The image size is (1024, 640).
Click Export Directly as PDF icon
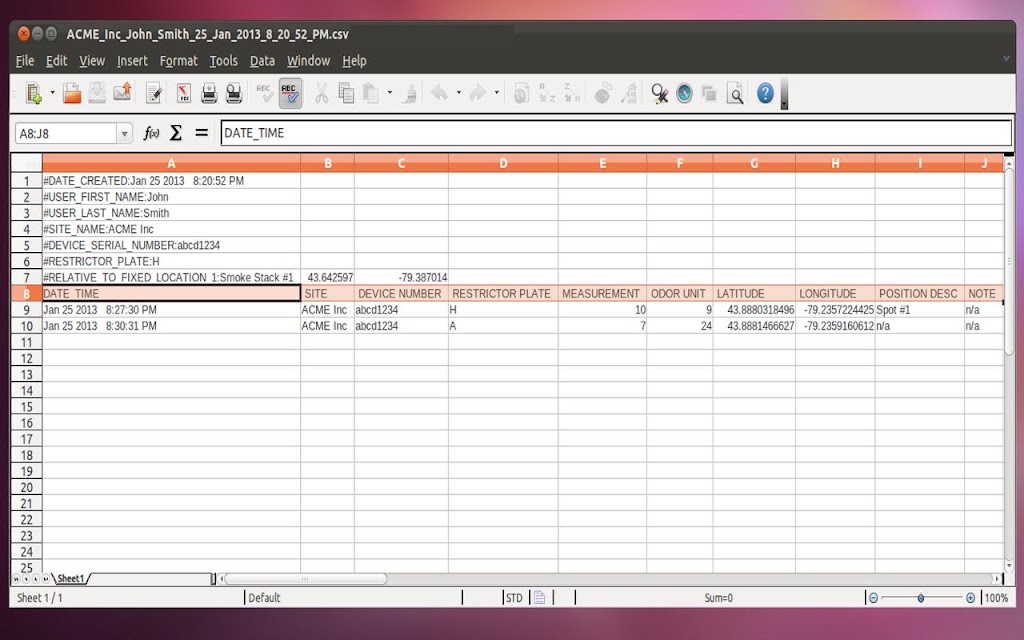coord(184,93)
